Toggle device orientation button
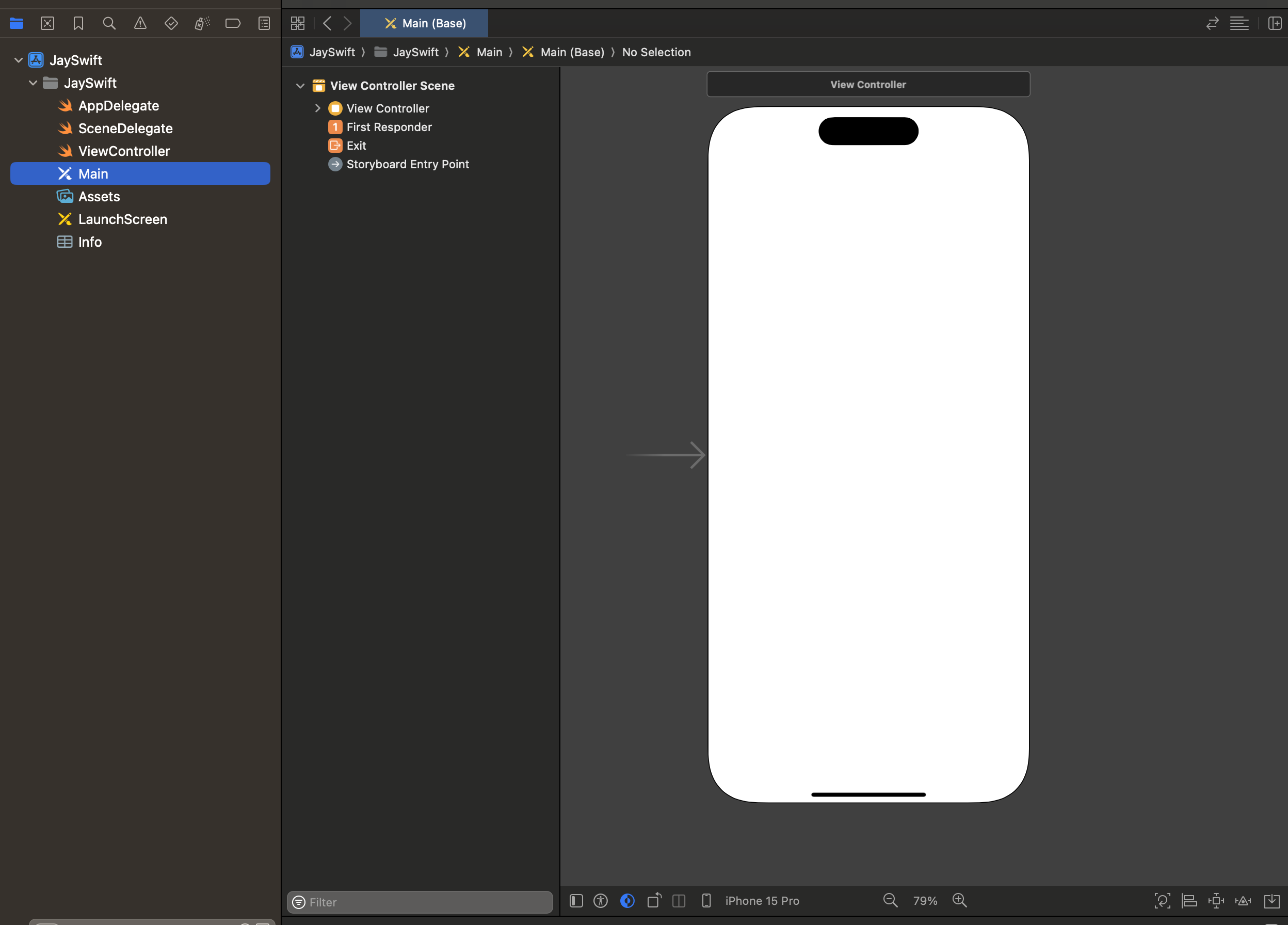 click(654, 901)
